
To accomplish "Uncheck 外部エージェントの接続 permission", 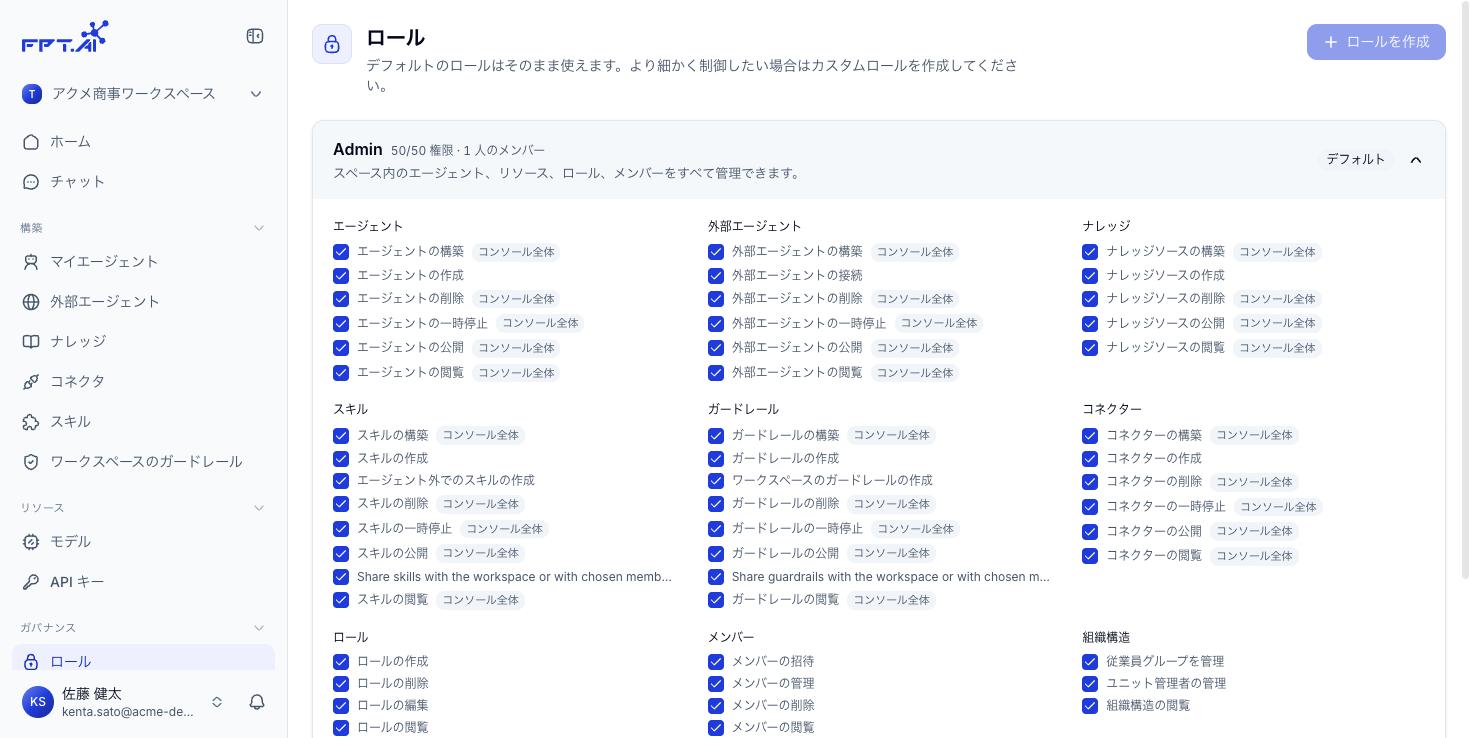I will 716,276.
